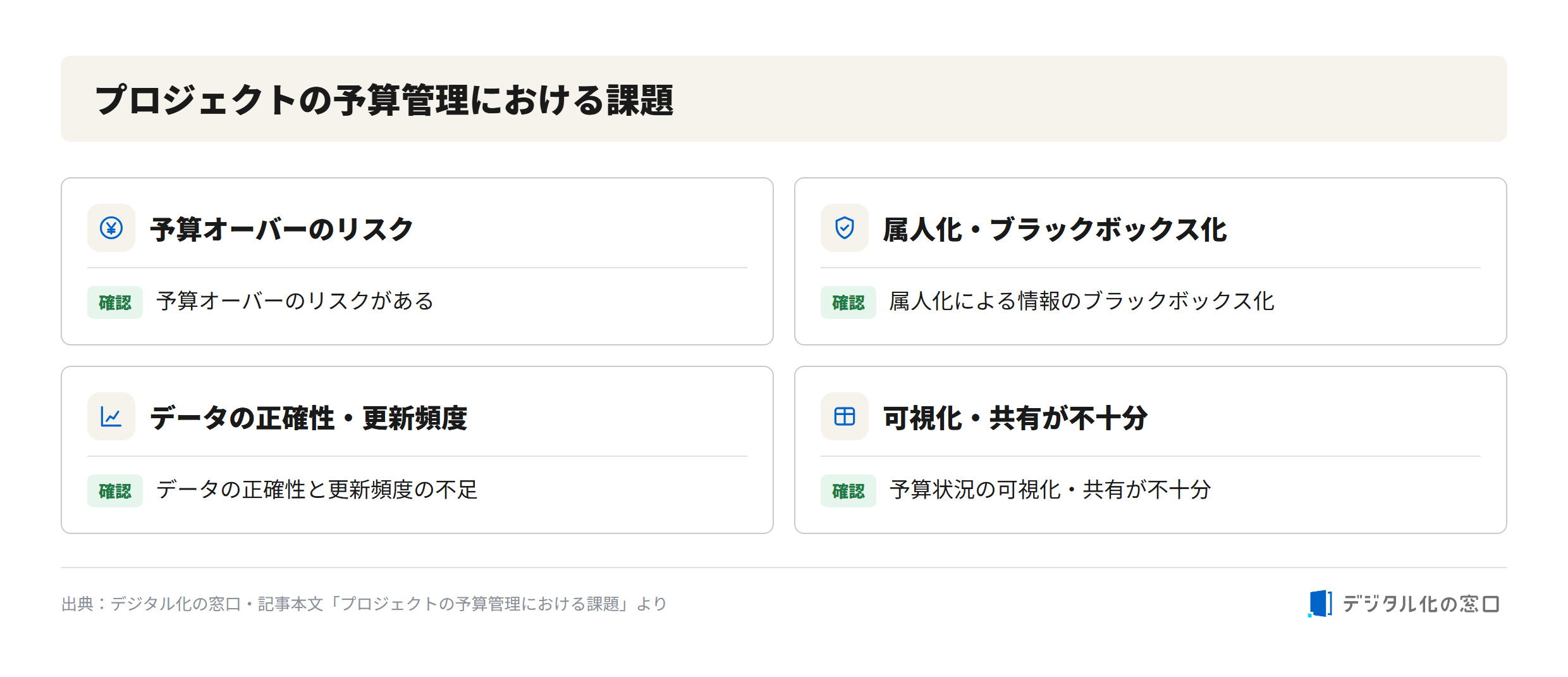Click the デジタル化の窓口 brand text
The image size is (1568, 677).
[1421, 604]
